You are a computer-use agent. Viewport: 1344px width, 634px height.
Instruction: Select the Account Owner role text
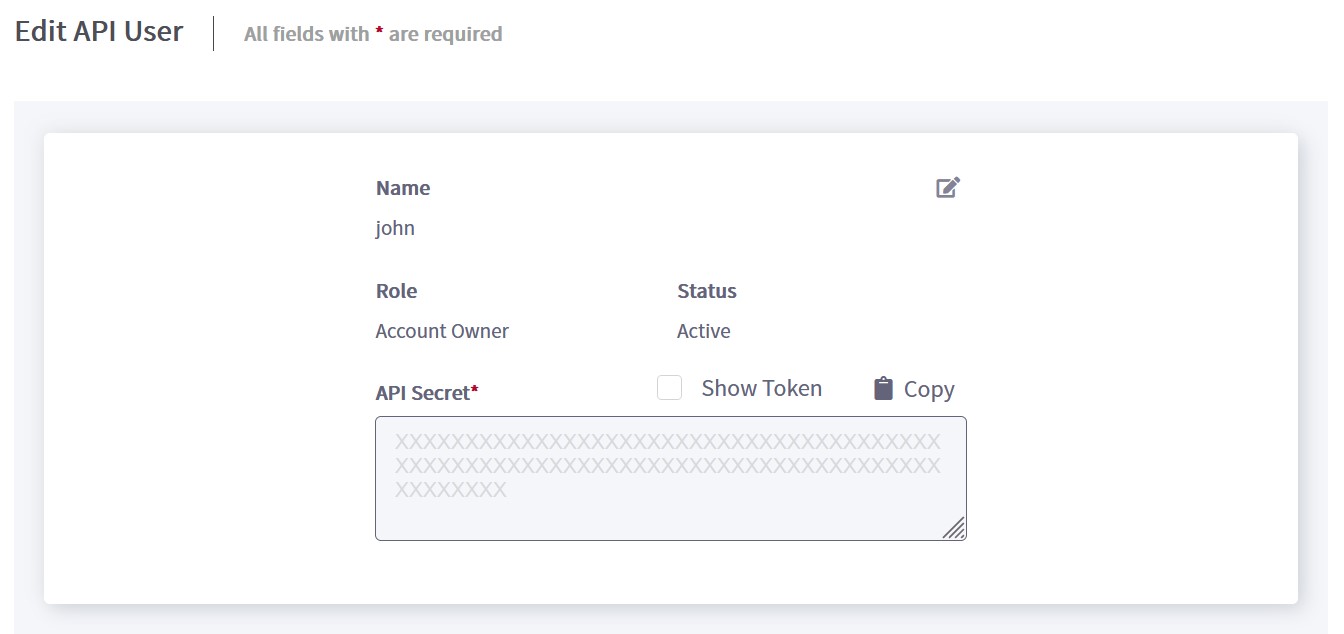pos(442,331)
